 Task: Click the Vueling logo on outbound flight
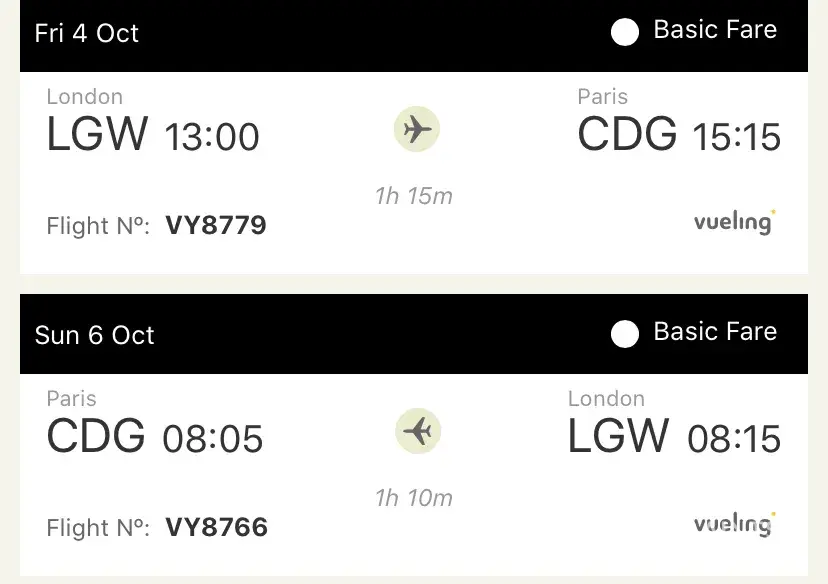point(735,221)
